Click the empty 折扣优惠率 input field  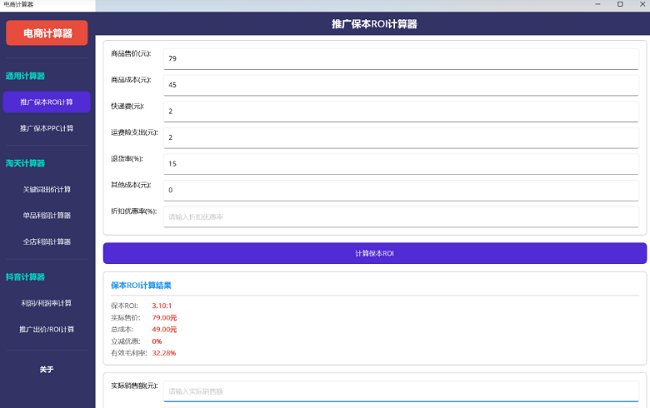tap(400, 216)
